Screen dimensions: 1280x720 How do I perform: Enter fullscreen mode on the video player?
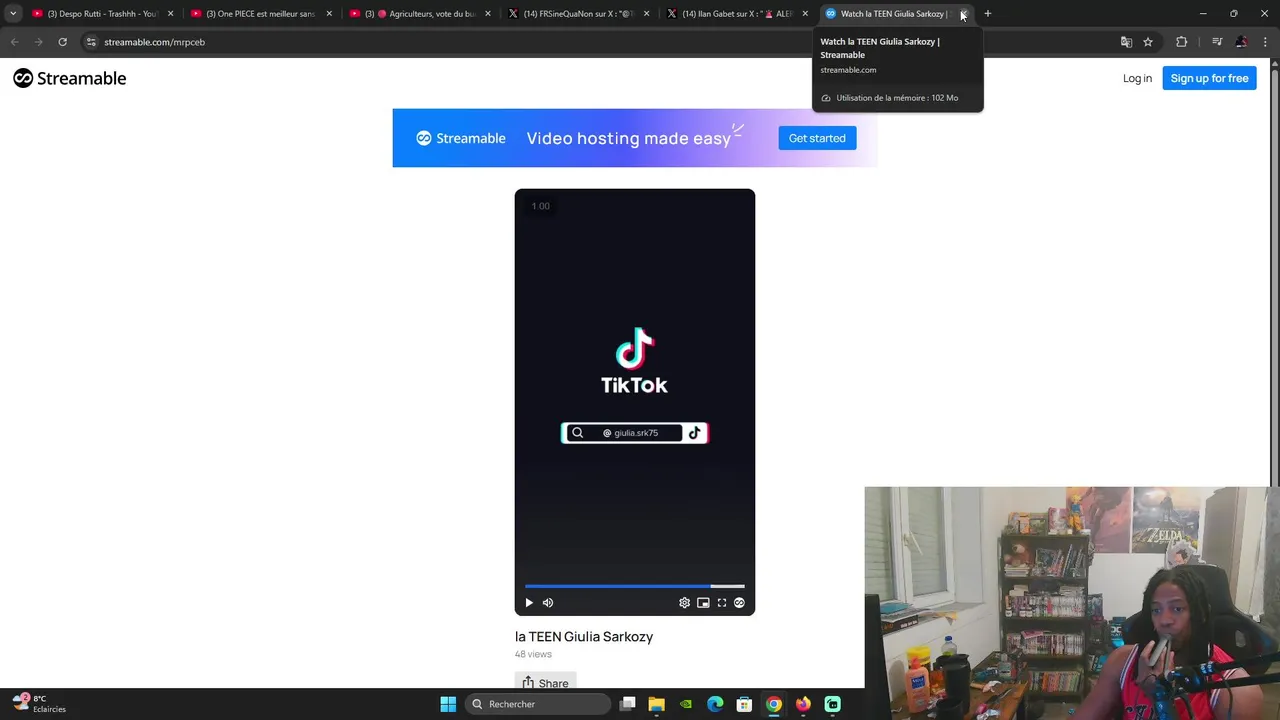[722, 602]
